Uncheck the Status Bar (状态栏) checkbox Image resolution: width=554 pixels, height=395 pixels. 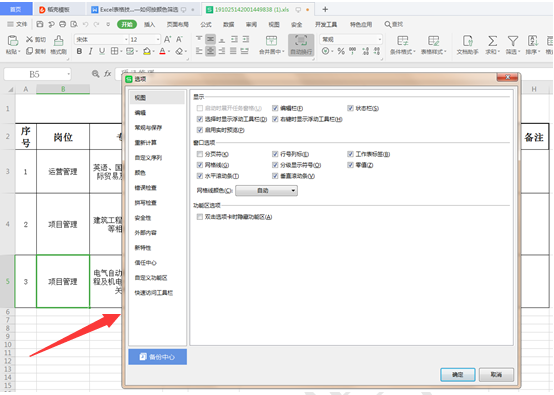point(350,108)
